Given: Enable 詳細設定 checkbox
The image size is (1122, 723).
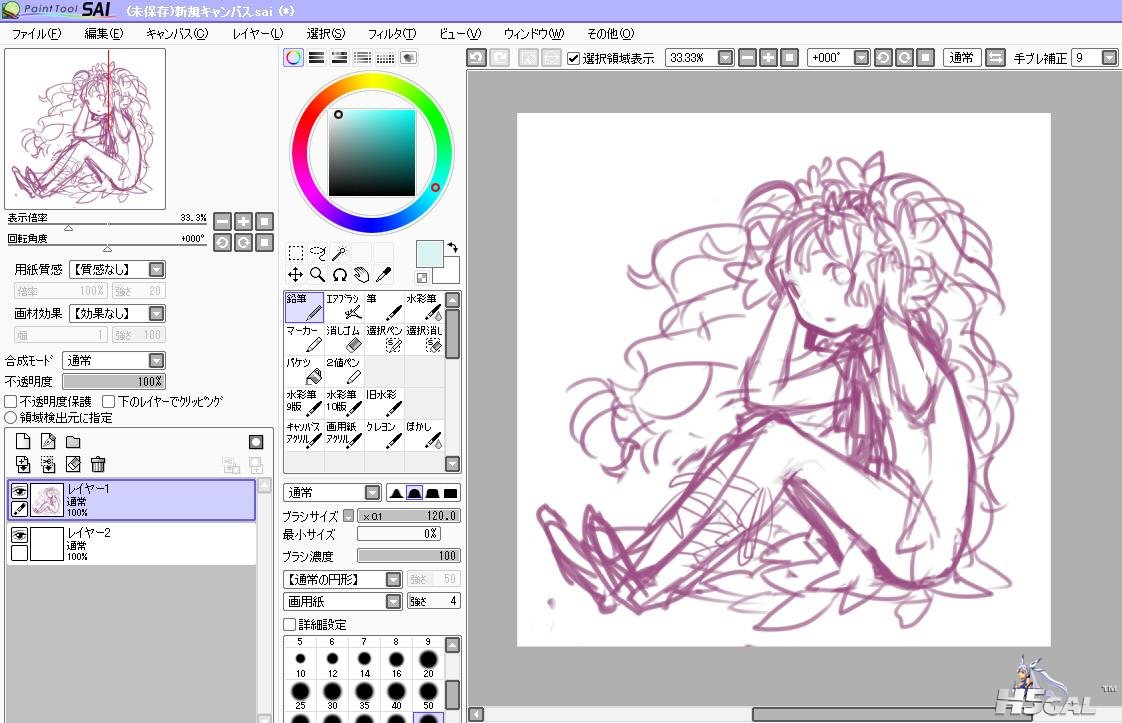Looking at the screenshot, I should [x=290, y=624].
